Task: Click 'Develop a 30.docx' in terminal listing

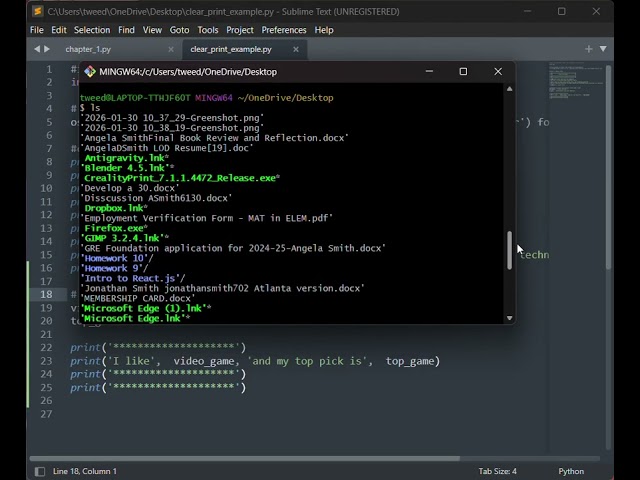Action: (129, 188)
